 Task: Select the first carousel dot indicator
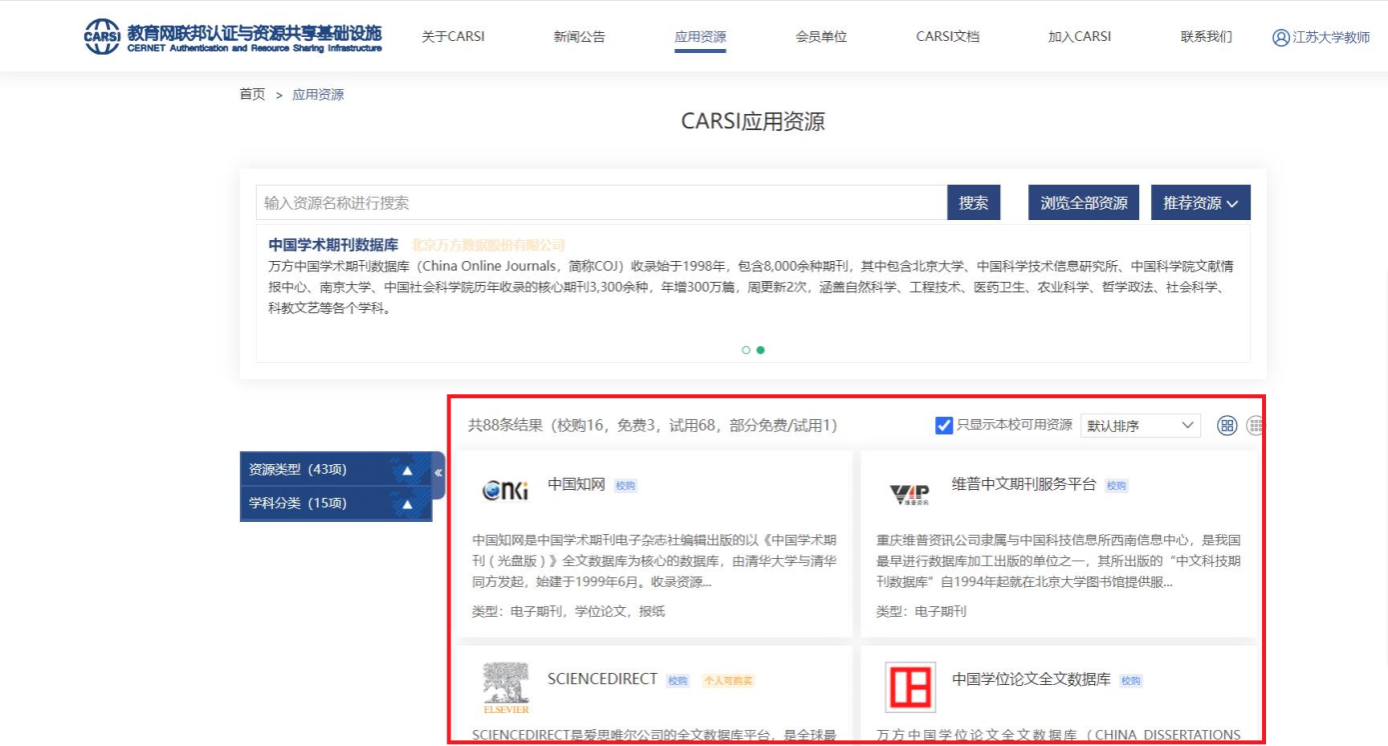coord(746,350)
